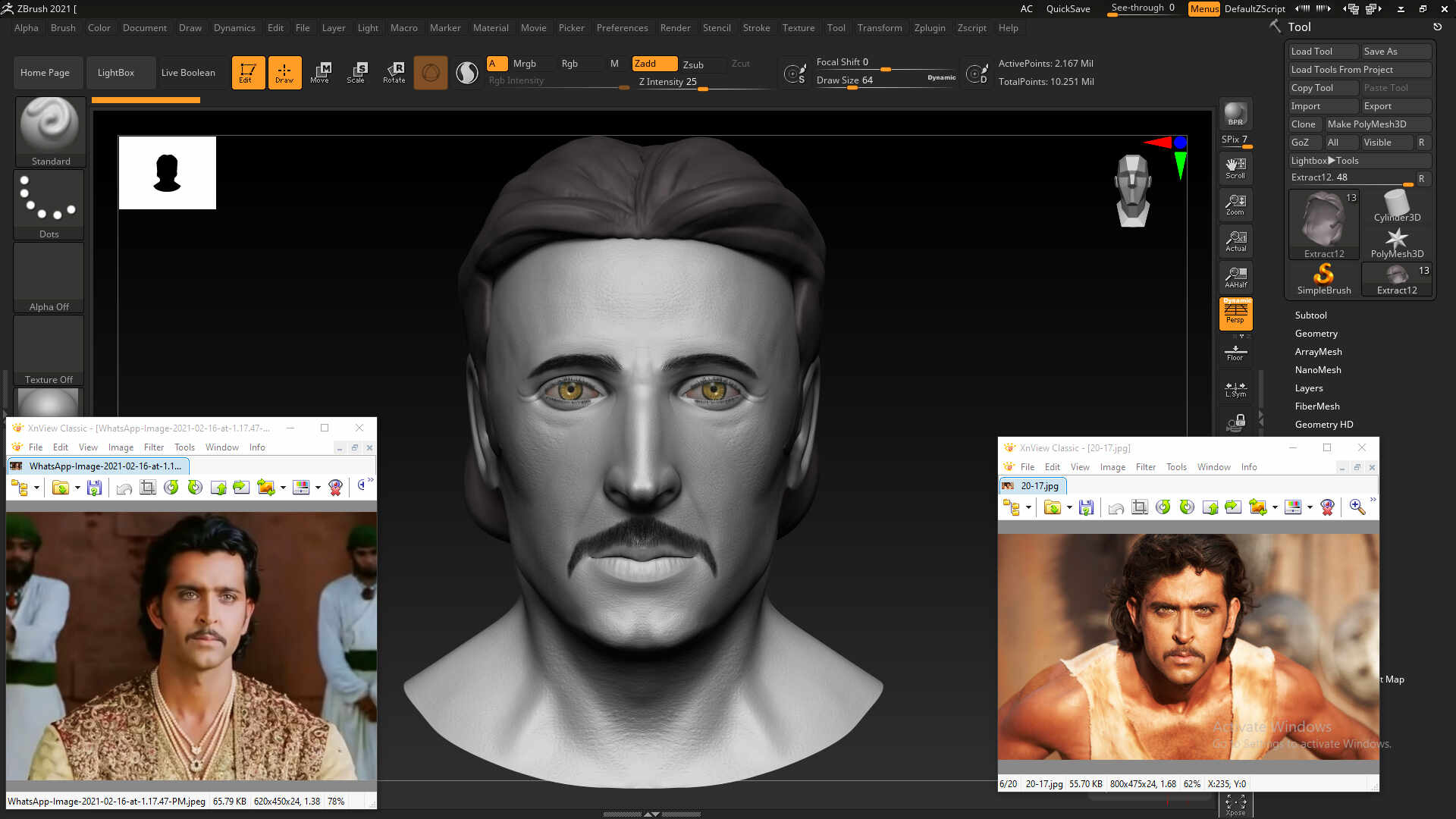
Task: Toggle Draw mode button
Action: (284, 73)
